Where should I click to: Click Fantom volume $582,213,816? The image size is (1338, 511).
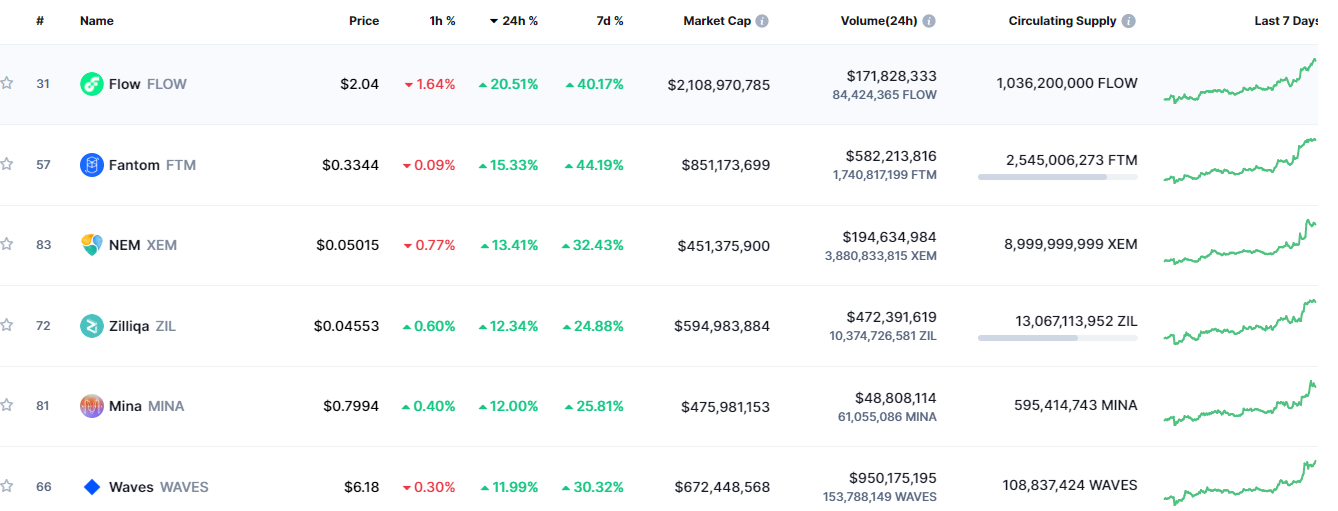[891, 155]
